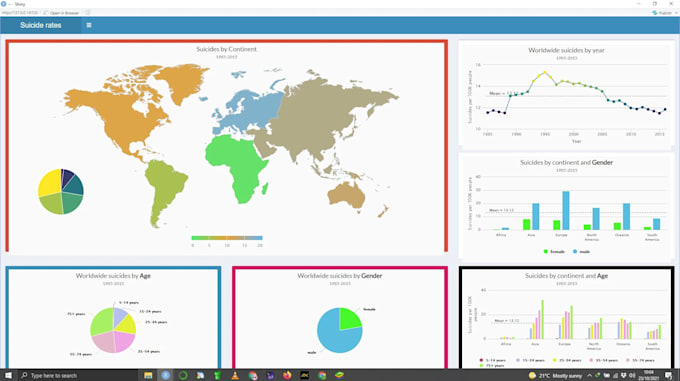Open File Explorer from the taskbar

pyautogui.click(x=148, y=375)
